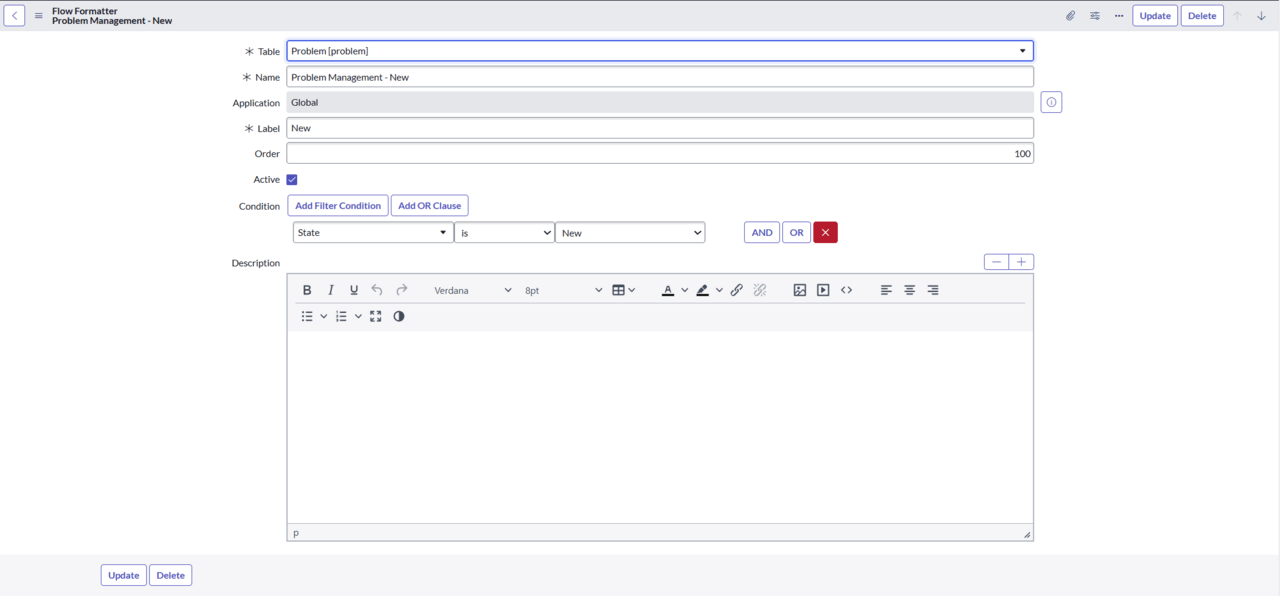Toggle italic text formatting
Screen dimensions: 1280x596
click(x=331, y=290)
